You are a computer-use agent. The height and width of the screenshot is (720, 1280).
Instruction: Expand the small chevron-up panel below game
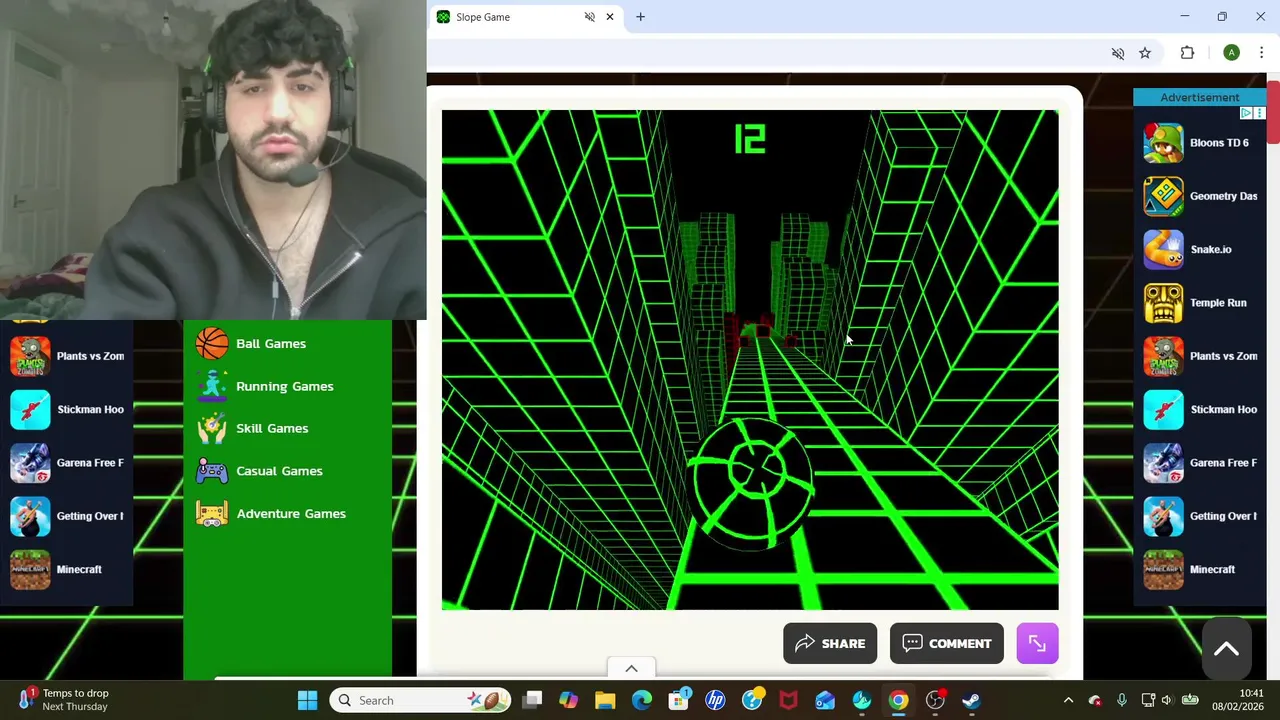631,668
